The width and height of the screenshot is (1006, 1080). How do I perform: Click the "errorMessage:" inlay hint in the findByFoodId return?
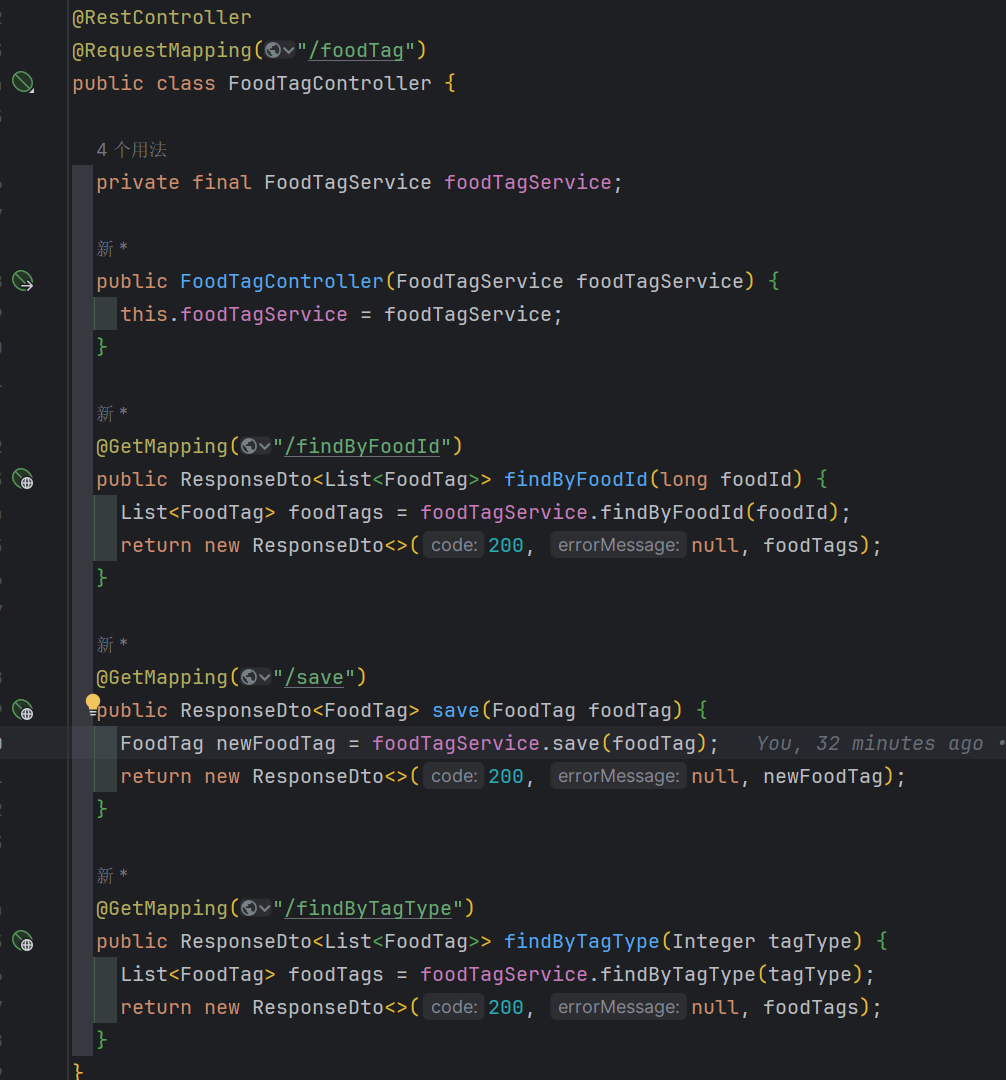(618, 545)
